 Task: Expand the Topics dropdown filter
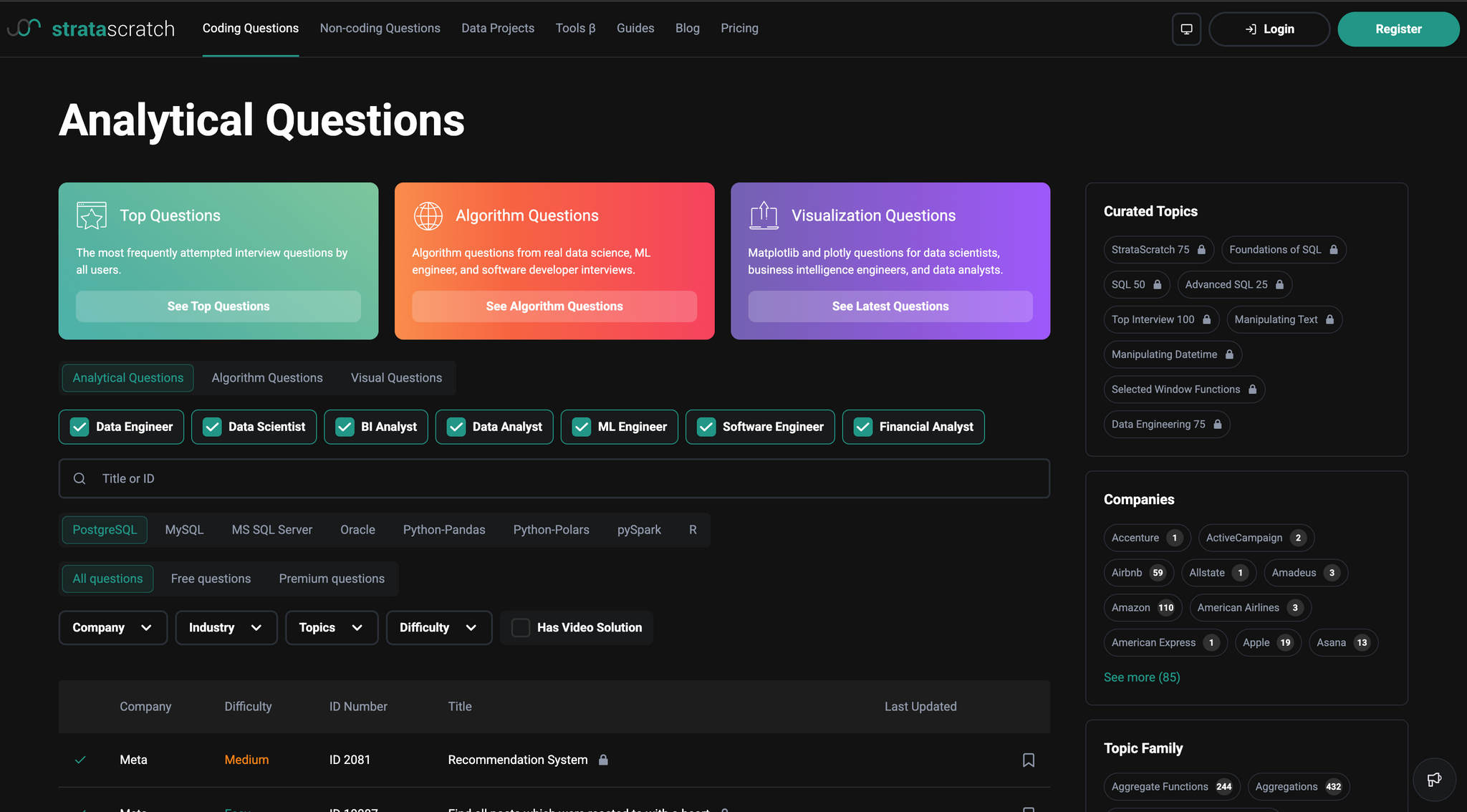pos(332,627)
